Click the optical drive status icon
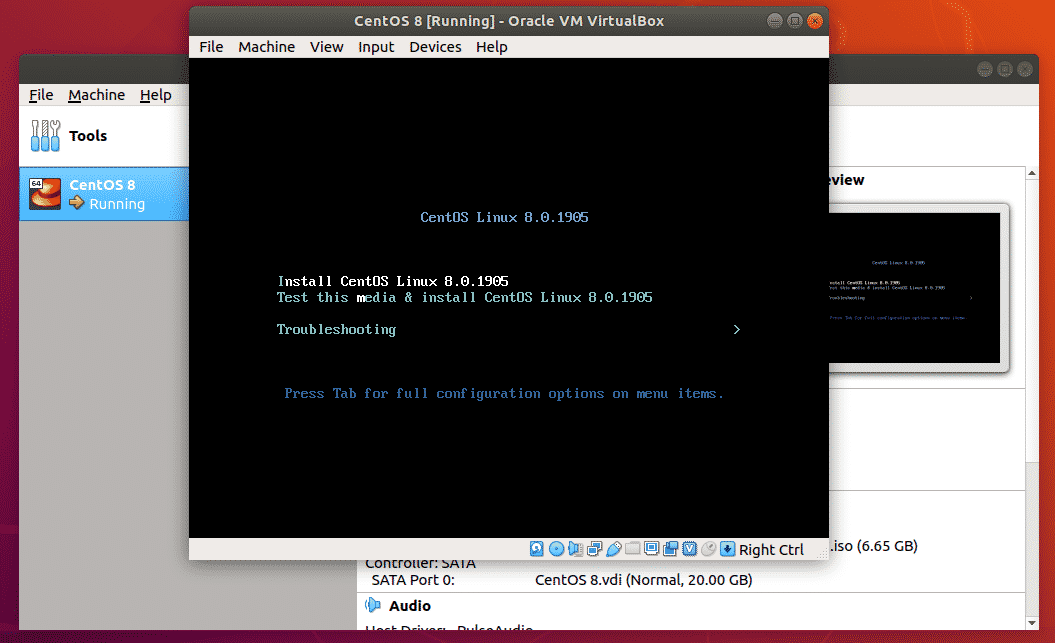Viewport: 1055px width, 643px height. (x=557, y=548)
